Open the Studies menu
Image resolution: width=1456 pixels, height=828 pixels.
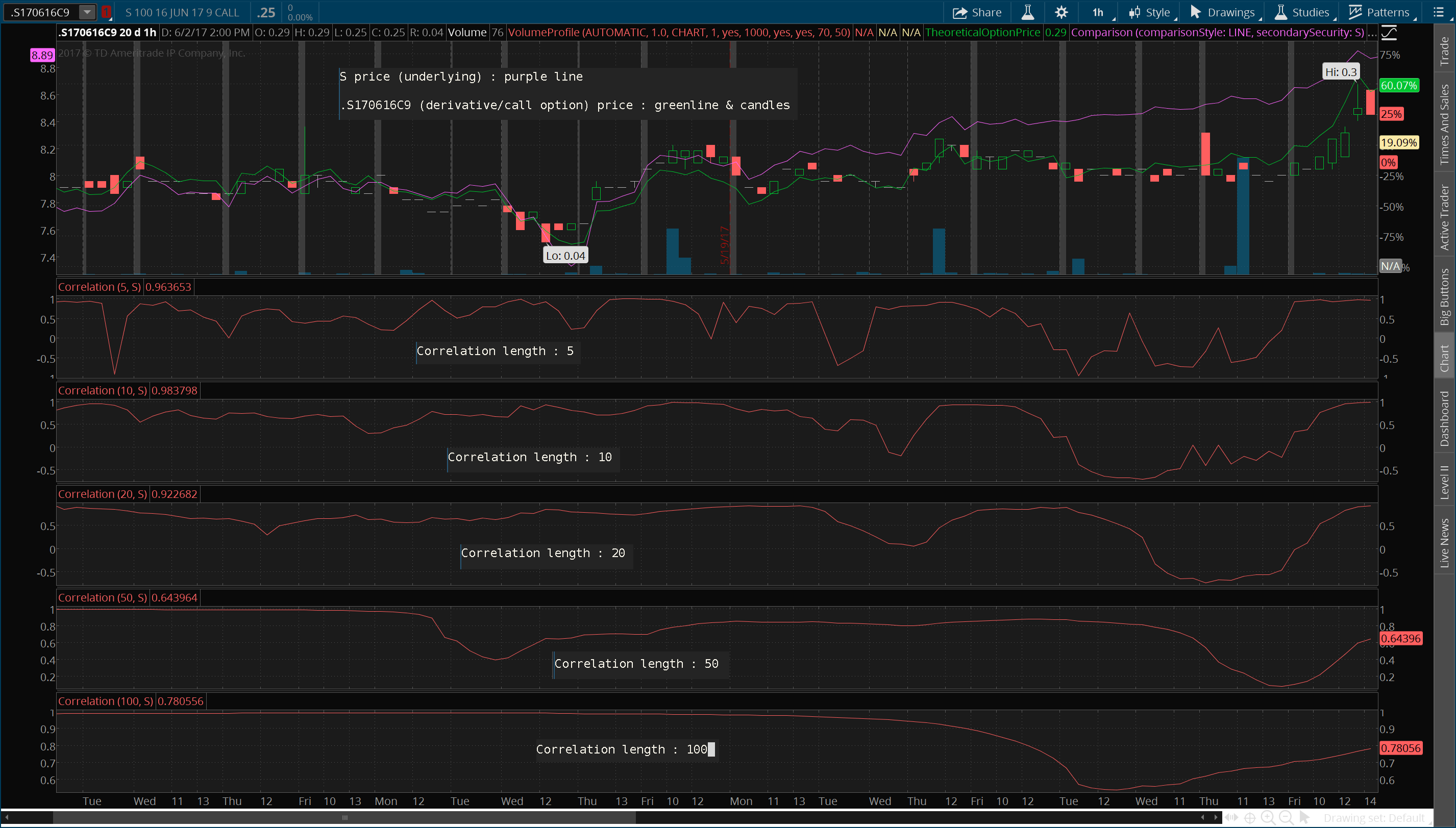1302,12
